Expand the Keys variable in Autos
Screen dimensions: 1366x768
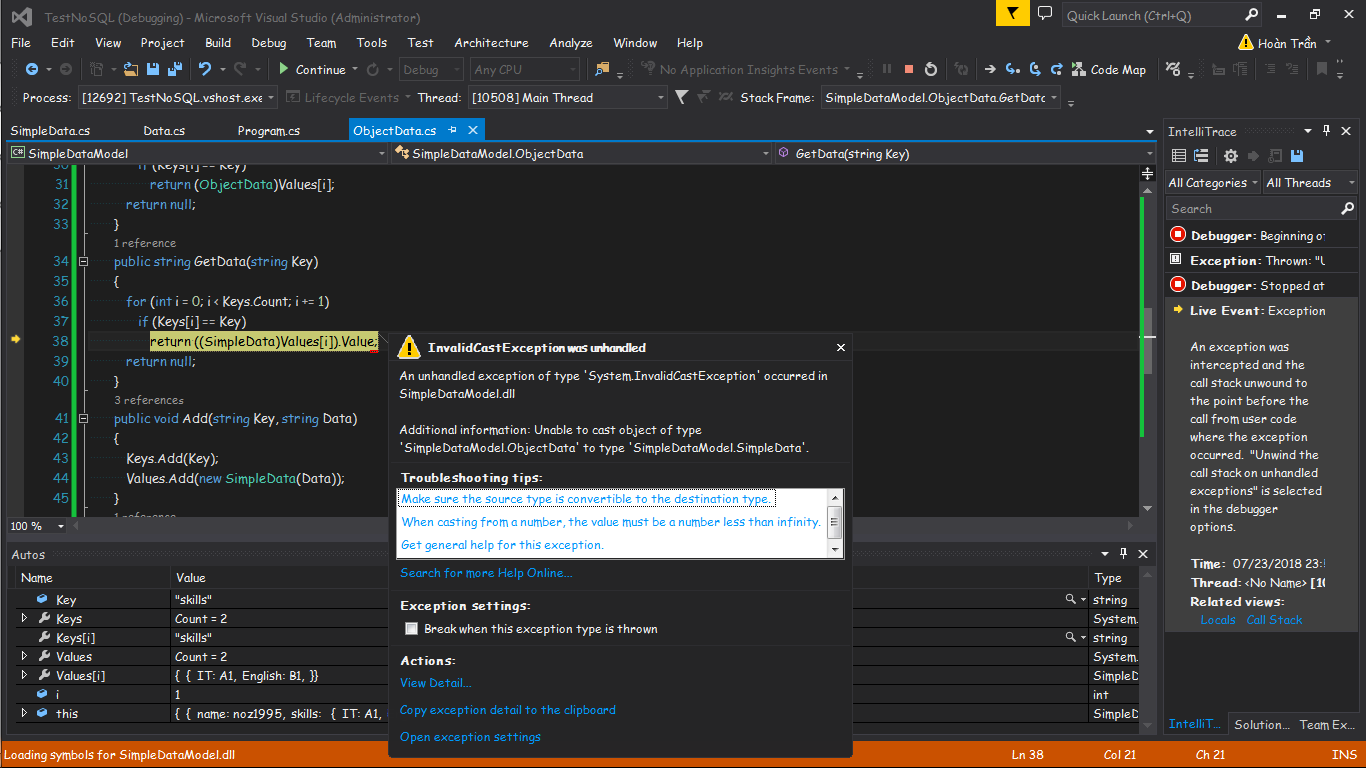pyautogui.click(x=25, y=619)
